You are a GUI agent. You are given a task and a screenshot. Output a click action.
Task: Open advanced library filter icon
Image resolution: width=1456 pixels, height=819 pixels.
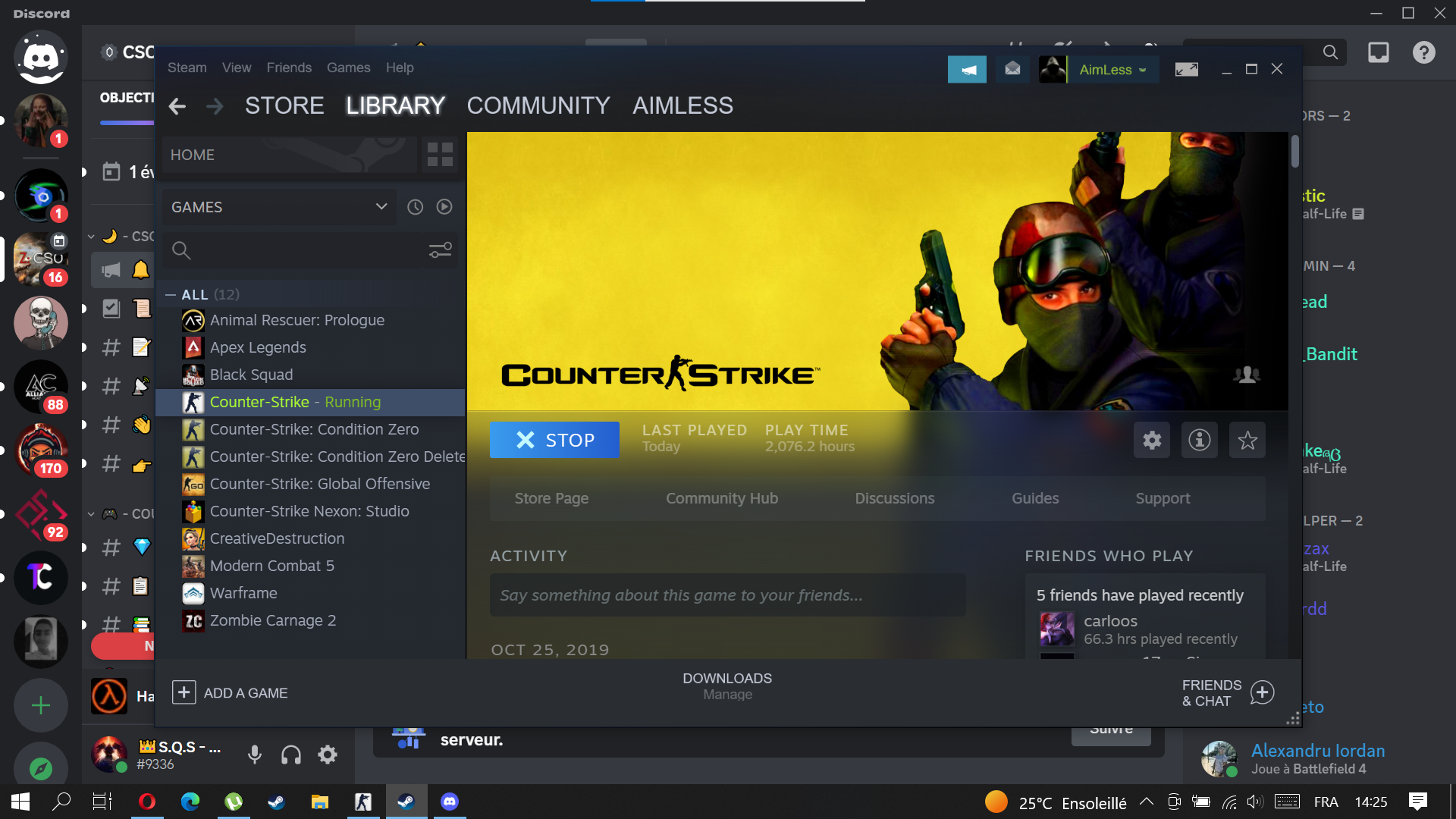tap(441, 250)
